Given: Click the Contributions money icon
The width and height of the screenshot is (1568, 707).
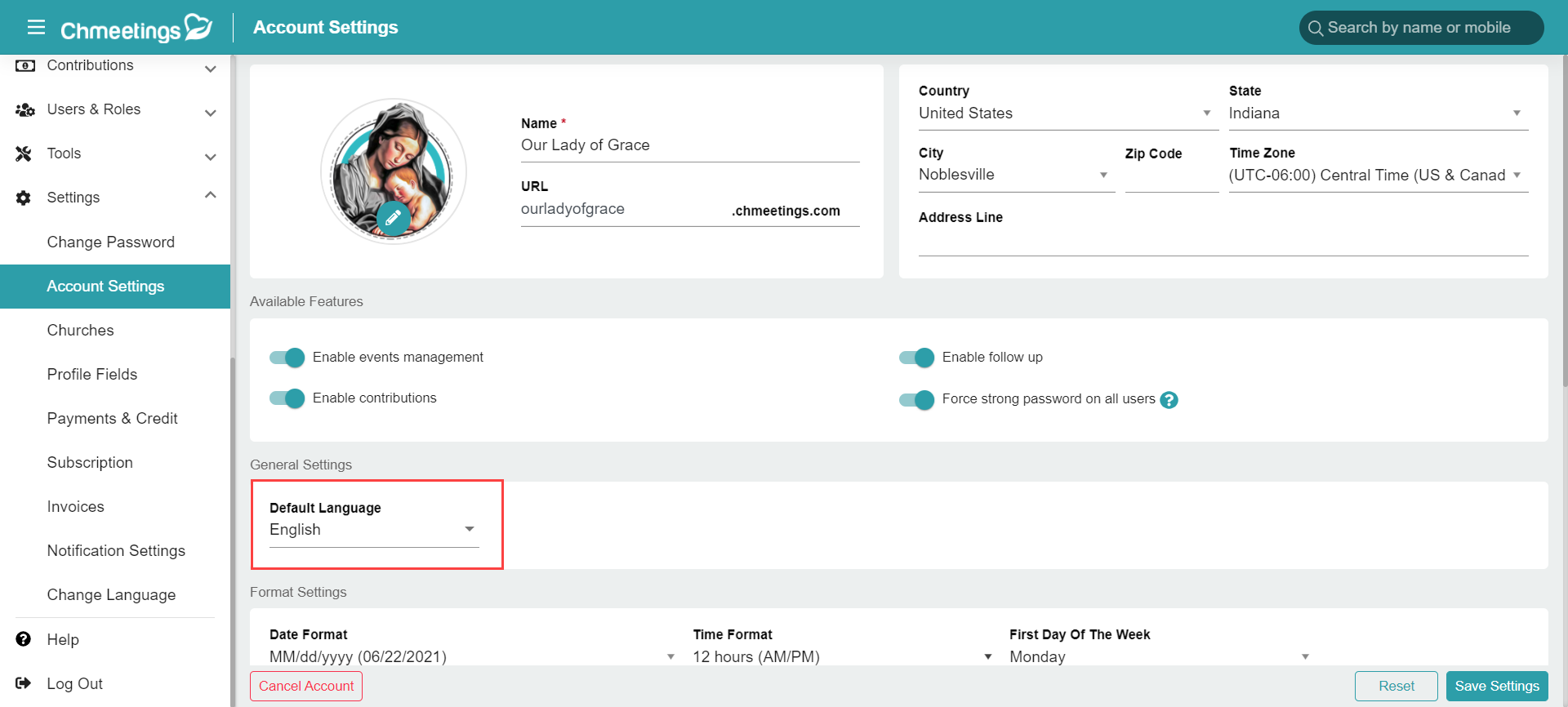Looking at the screenshot, I should coord(25,65).
